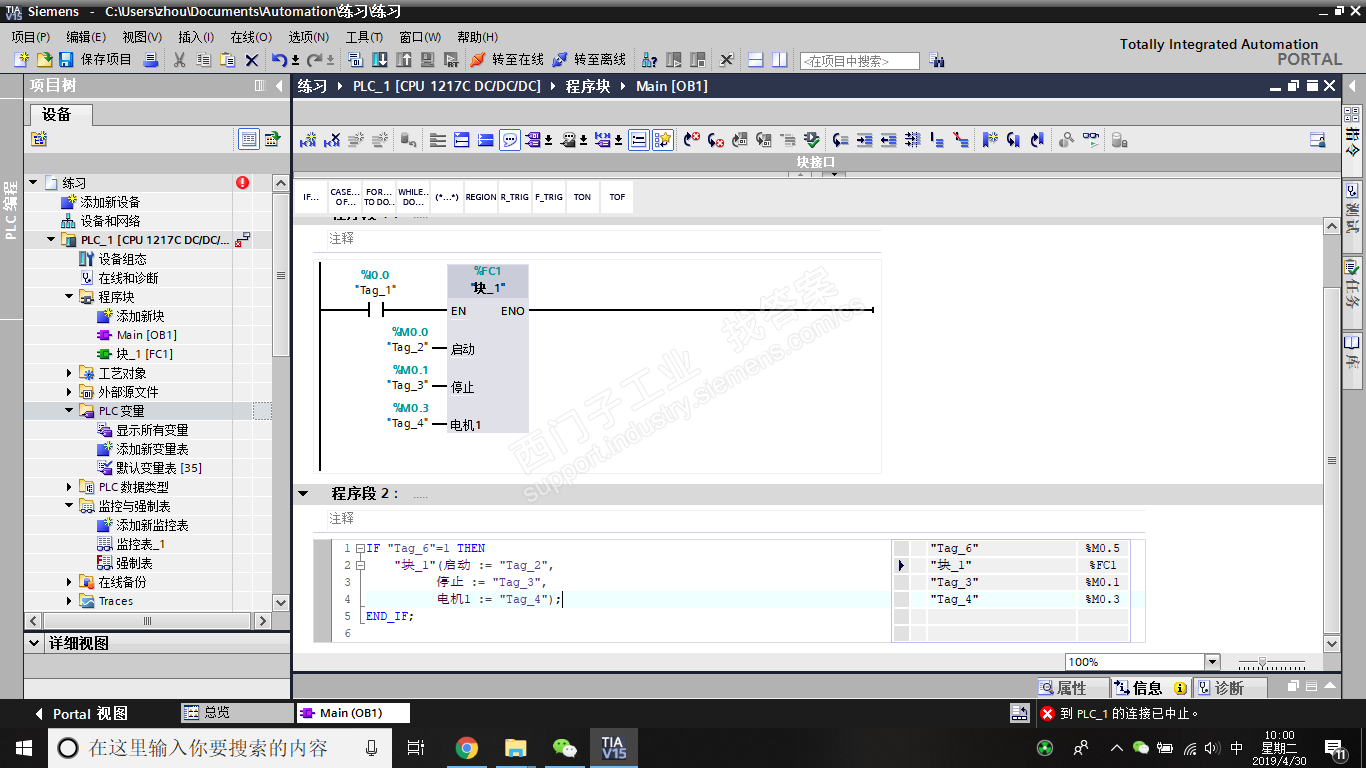Click the glasses monitoring on/off icon
This screenshot has height=768, width=1366.
(x=1090, y=140)
